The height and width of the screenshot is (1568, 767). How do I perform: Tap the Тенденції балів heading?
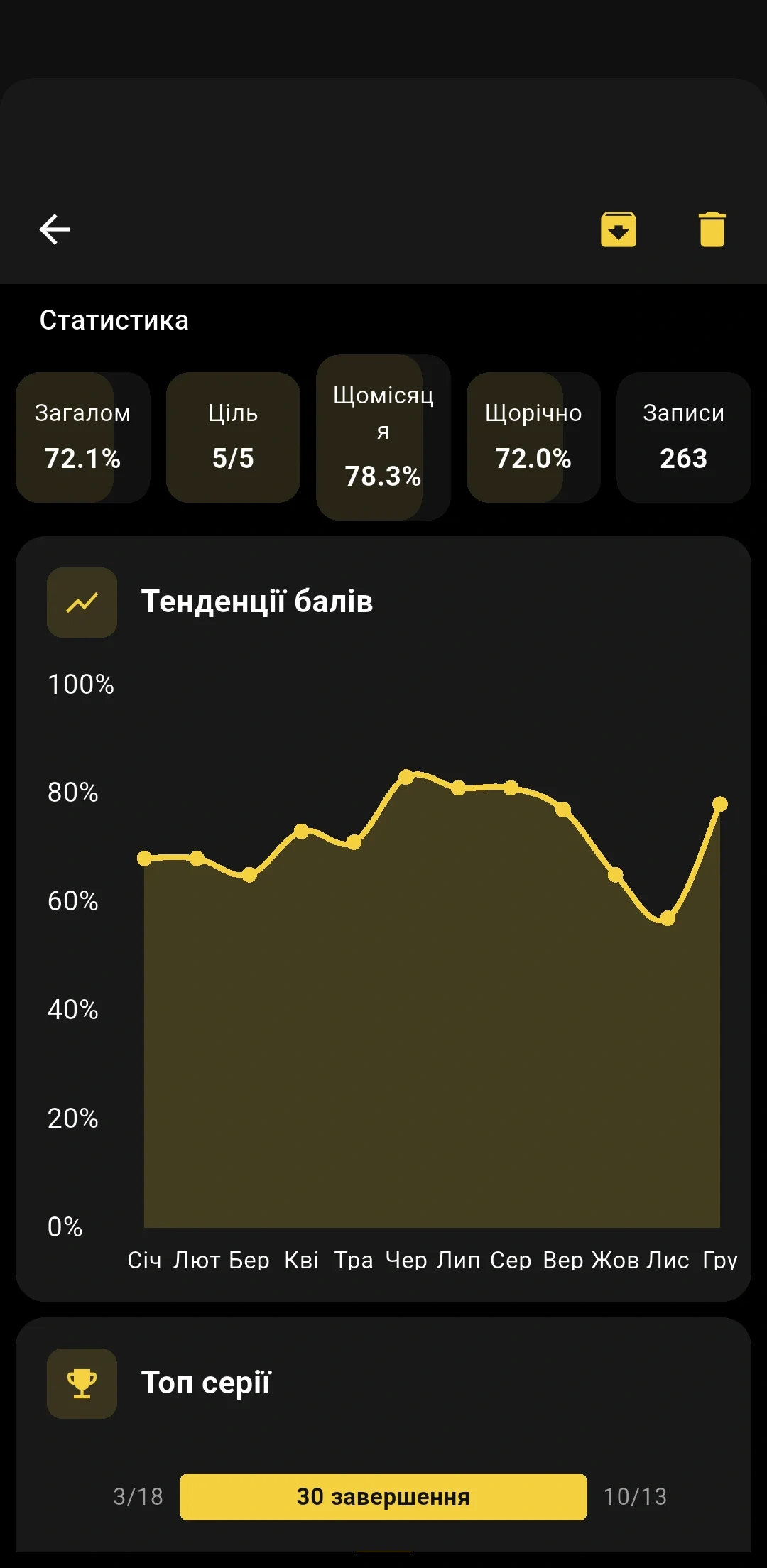(x=256, y=601)
